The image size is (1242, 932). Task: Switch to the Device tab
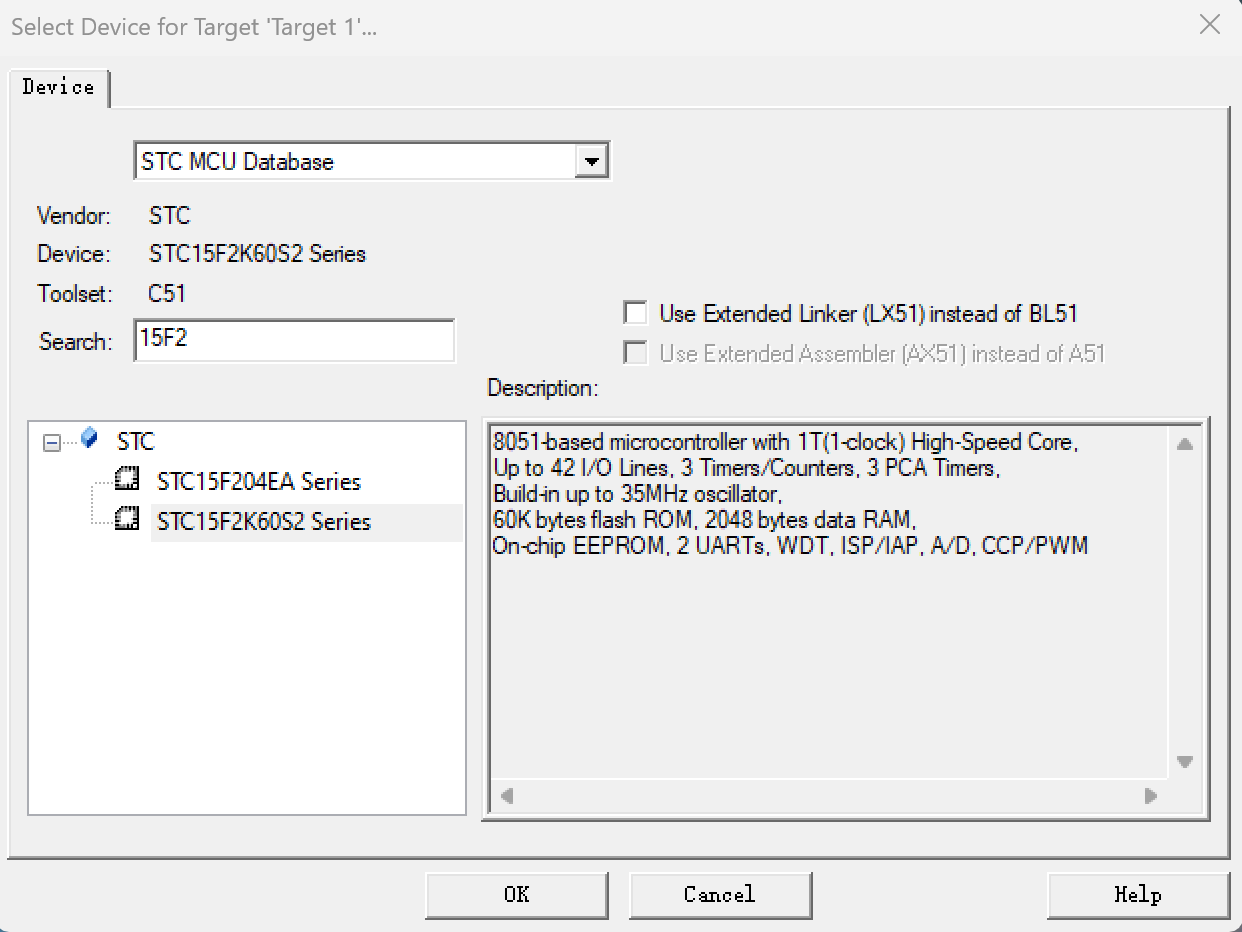(x=59, y=87)
